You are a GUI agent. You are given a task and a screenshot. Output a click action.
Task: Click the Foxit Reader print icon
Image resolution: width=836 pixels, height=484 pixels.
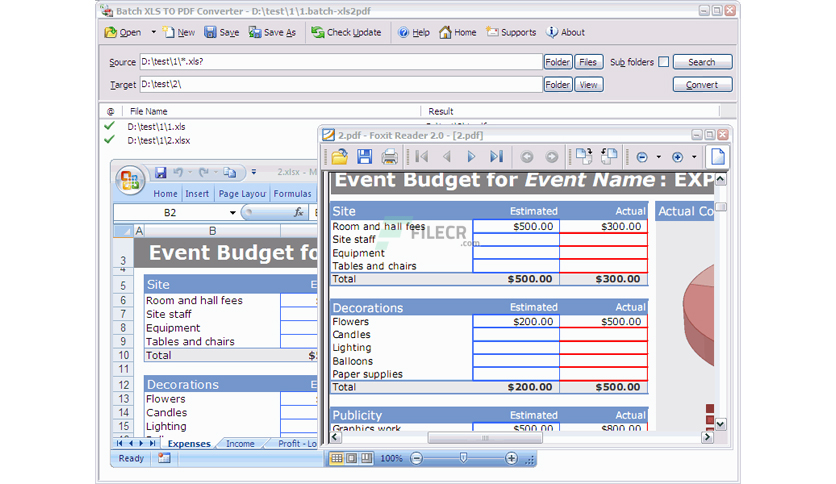(390, 157)
